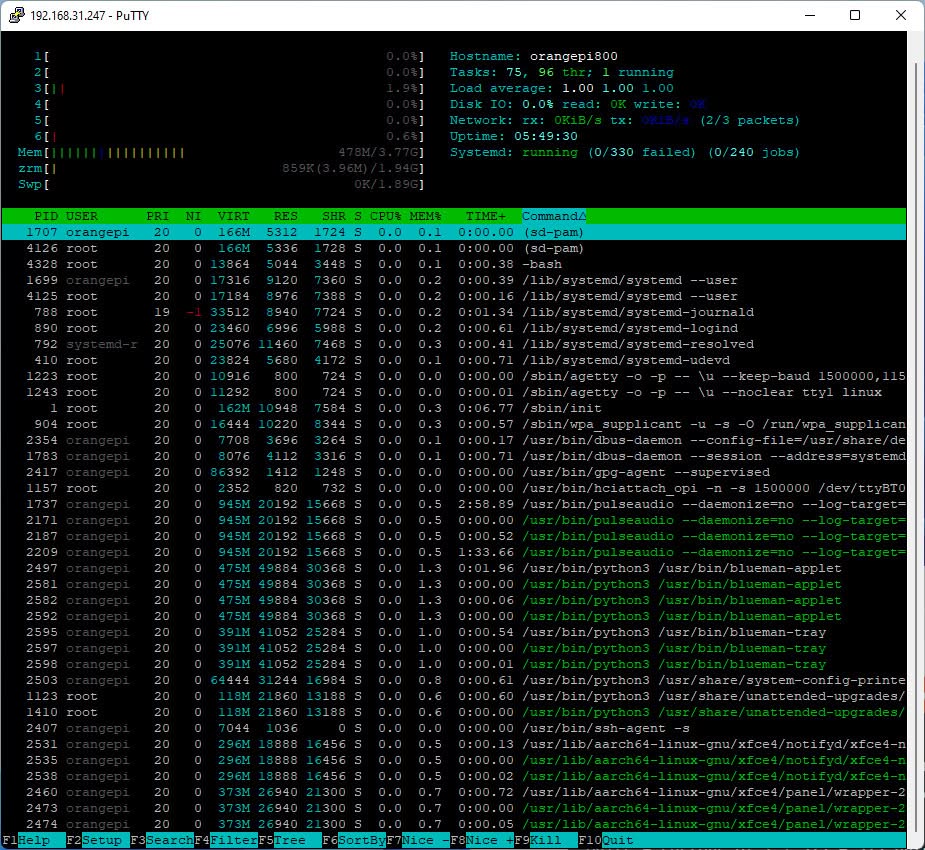Sort by the PID column header

coord(45,216)
